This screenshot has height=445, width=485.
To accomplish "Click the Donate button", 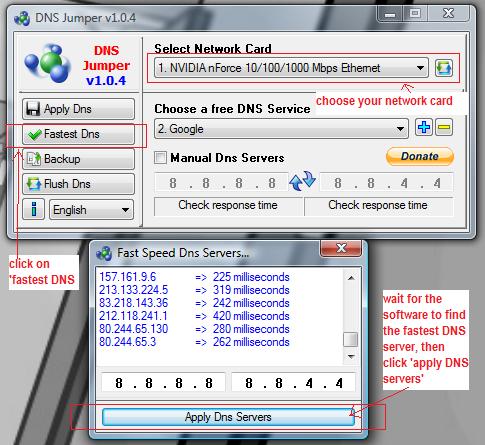I will point(420,156).
